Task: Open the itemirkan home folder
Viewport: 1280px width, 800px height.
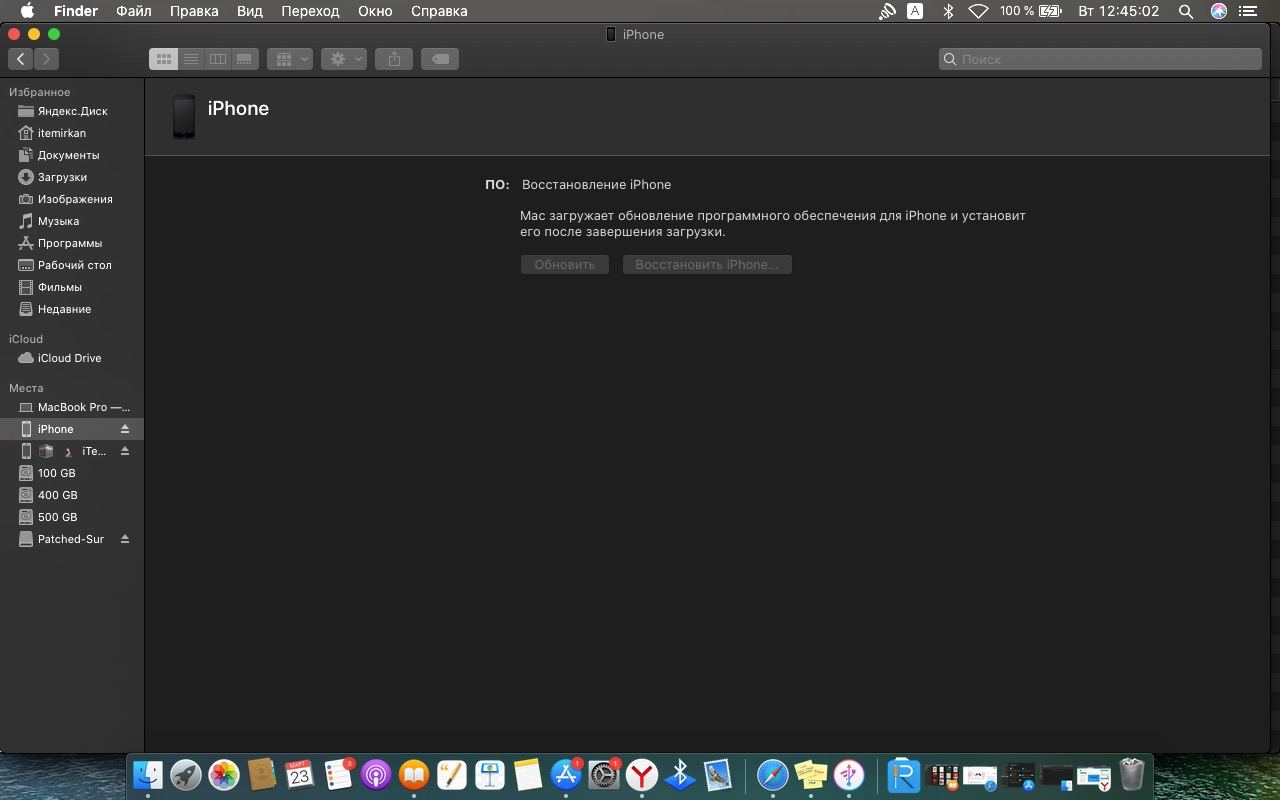Action: (x=72, y=133)
